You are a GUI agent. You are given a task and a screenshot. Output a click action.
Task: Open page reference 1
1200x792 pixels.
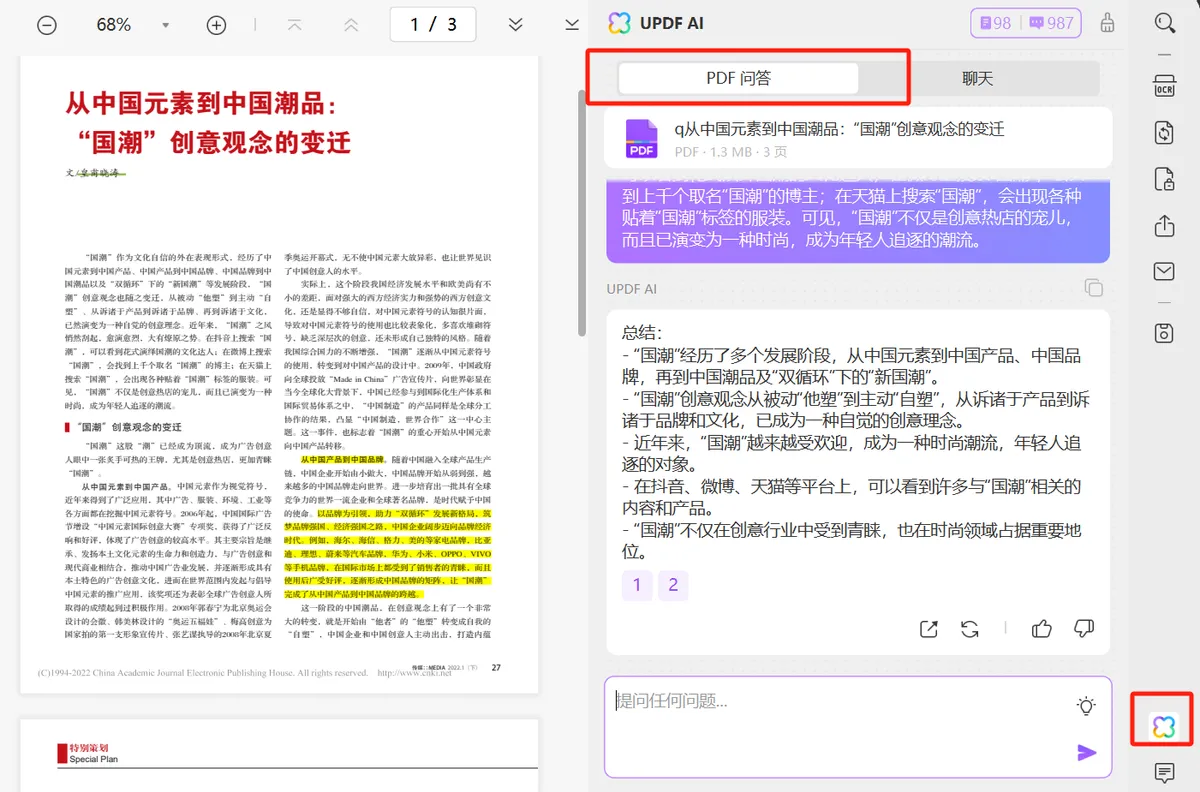click(x=637, y=585)
